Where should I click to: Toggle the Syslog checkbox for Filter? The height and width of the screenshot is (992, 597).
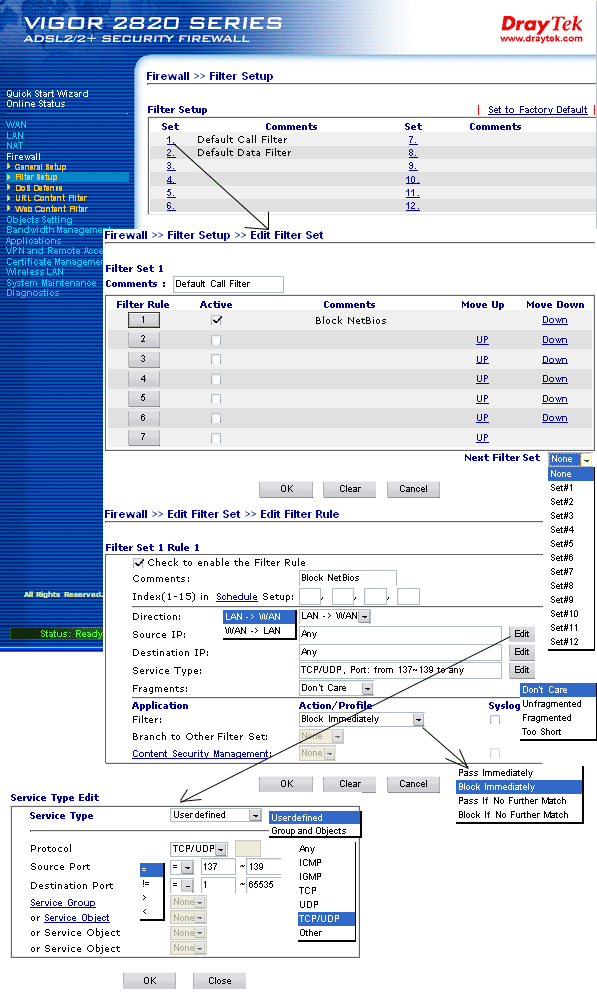tap(495, 719)
